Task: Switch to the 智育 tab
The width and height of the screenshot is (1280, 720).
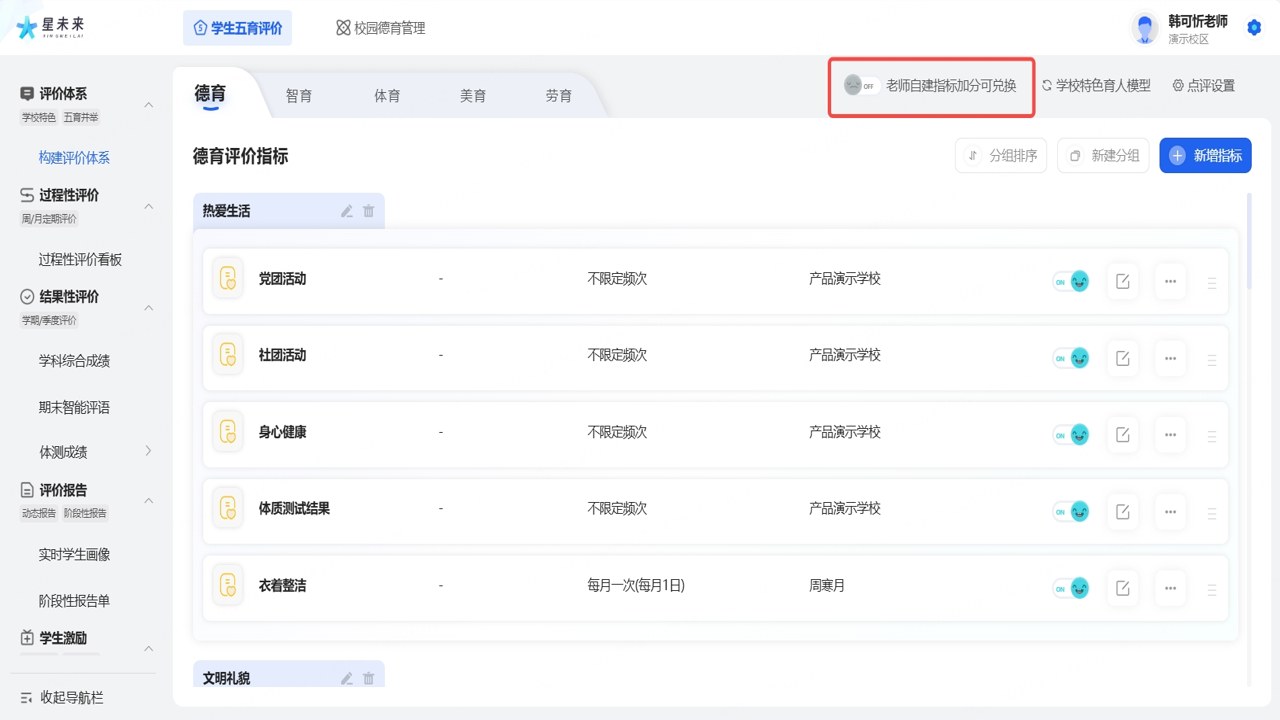Action: pos(299,96)
